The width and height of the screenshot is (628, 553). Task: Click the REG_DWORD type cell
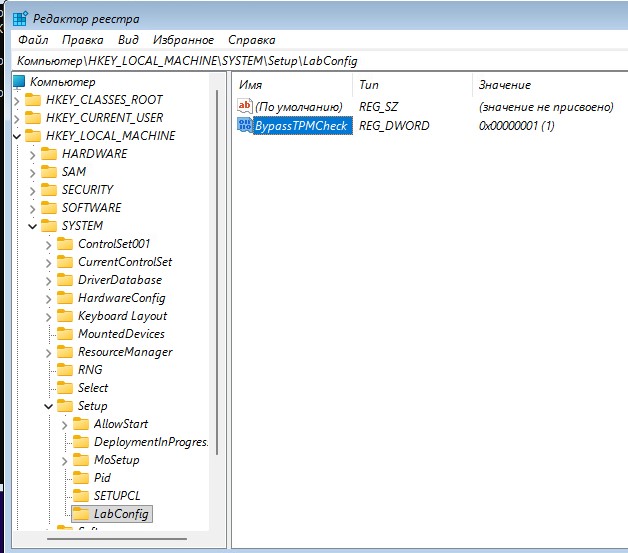394,126
